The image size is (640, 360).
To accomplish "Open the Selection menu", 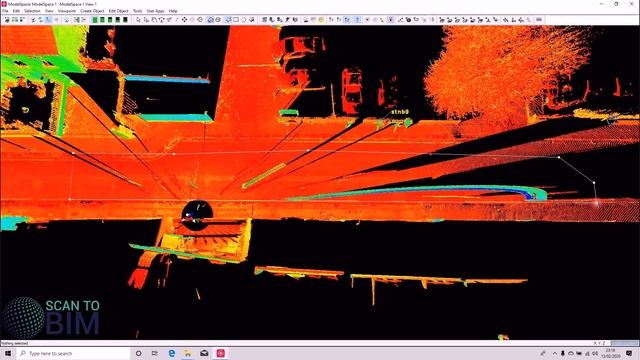I will coord(32,11).
